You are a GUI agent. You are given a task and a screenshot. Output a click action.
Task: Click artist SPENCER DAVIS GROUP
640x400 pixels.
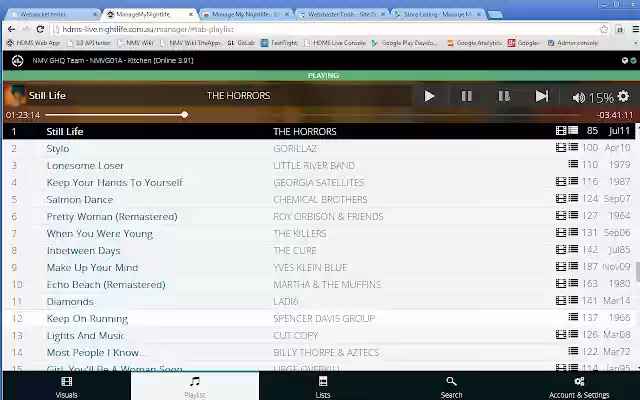(x=324, y=318)
